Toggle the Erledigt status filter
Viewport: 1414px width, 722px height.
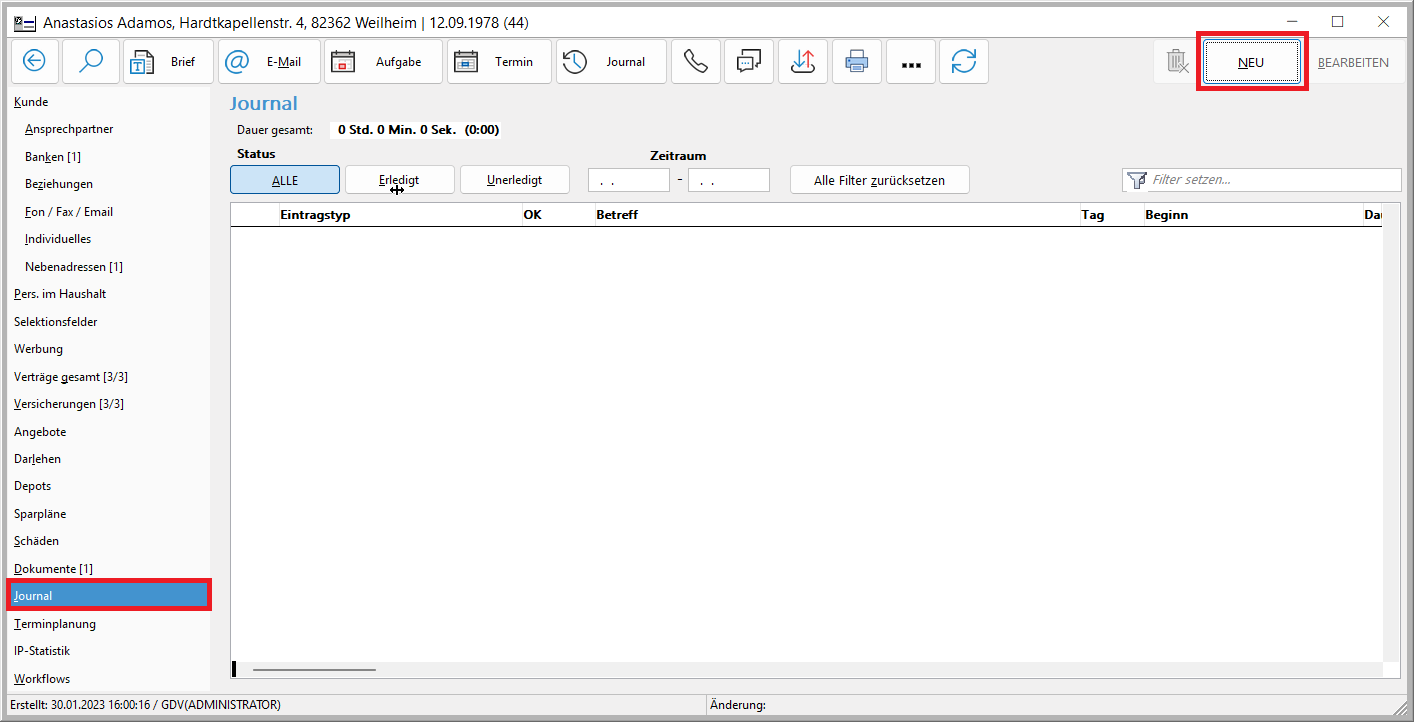tap(399, 180)
